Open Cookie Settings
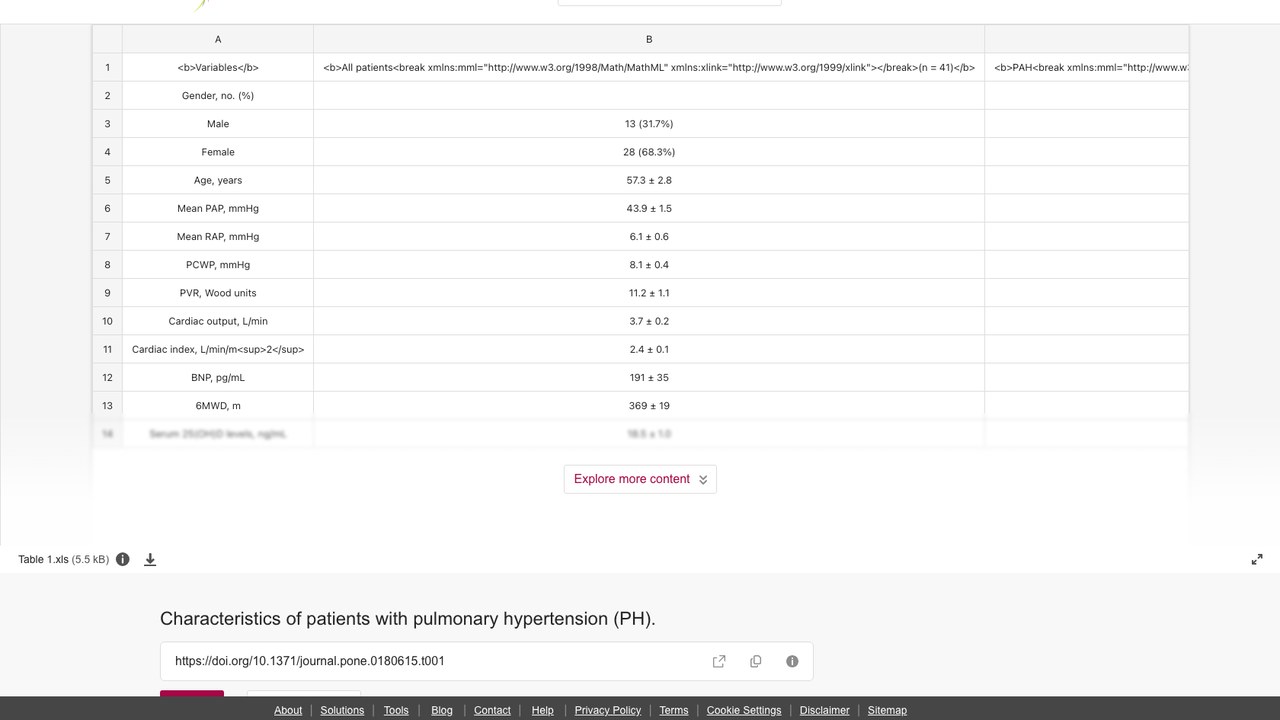 [744, 710]
